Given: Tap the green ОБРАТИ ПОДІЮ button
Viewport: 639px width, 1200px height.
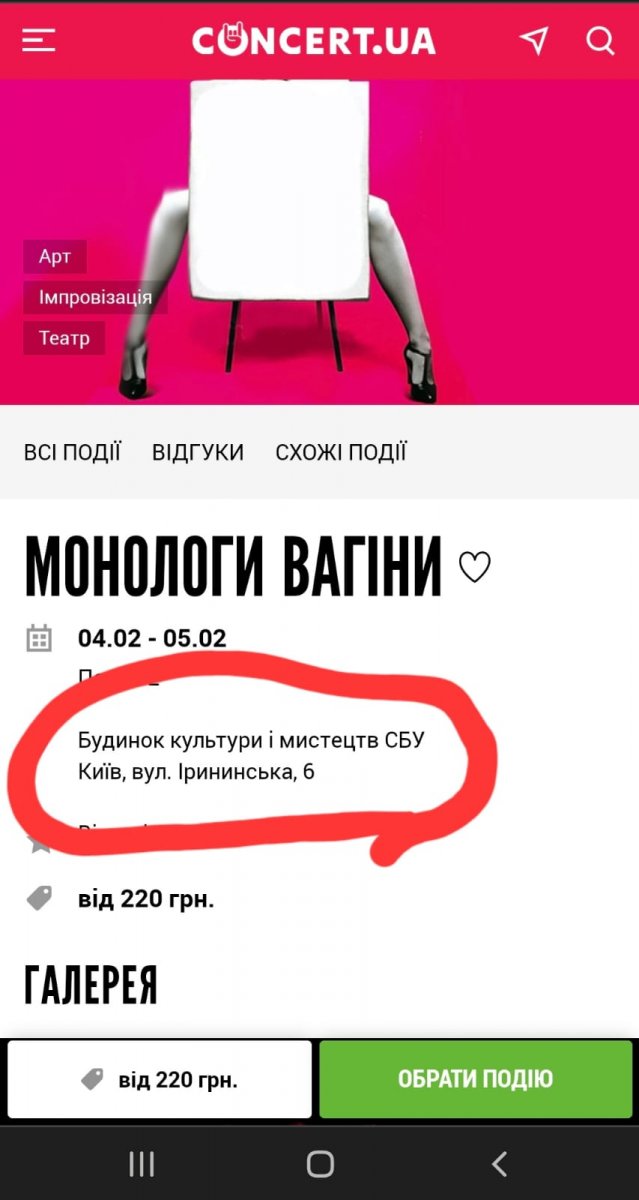Looking at the screenshot, I should [475, 1079].
